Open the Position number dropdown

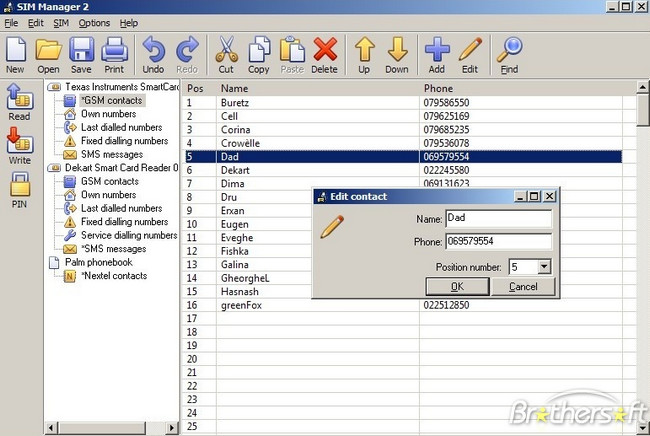coord(544,267)
